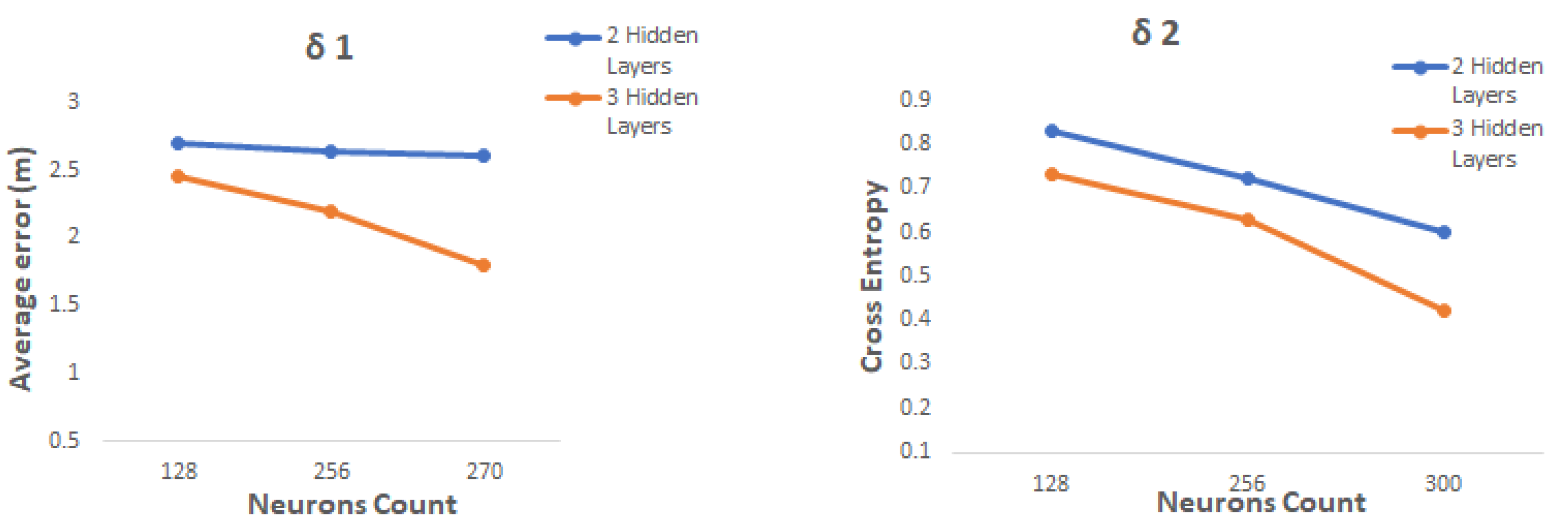Select "Neurons Count" label under δ 1 chart
1568x529 pixels.
pos(353,504)
